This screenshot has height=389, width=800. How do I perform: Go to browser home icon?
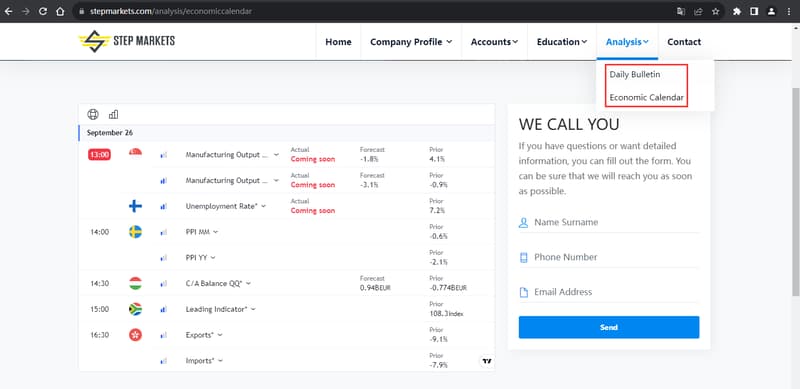point(60,11)
